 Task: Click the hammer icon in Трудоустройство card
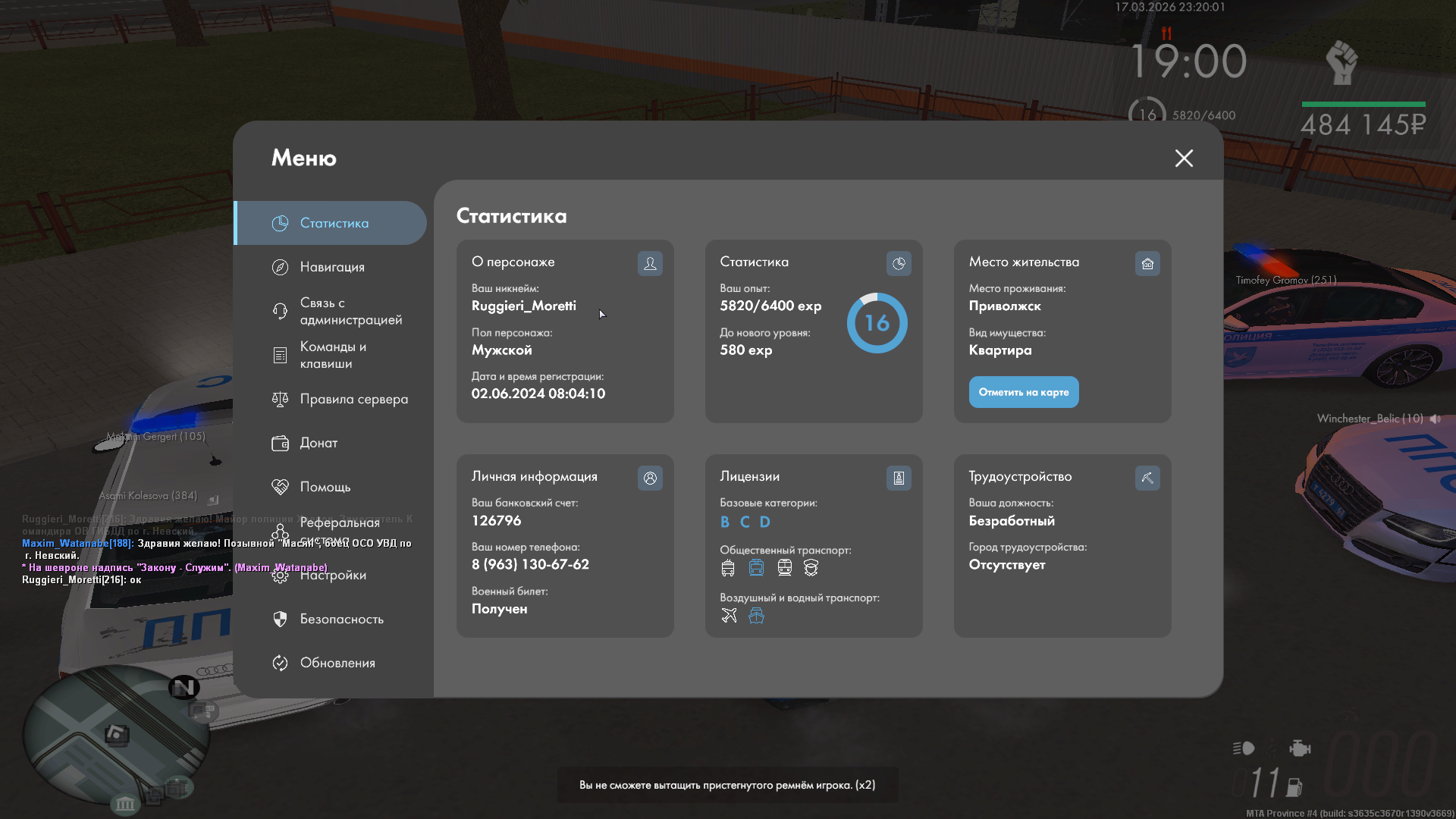click(1147, 478)
